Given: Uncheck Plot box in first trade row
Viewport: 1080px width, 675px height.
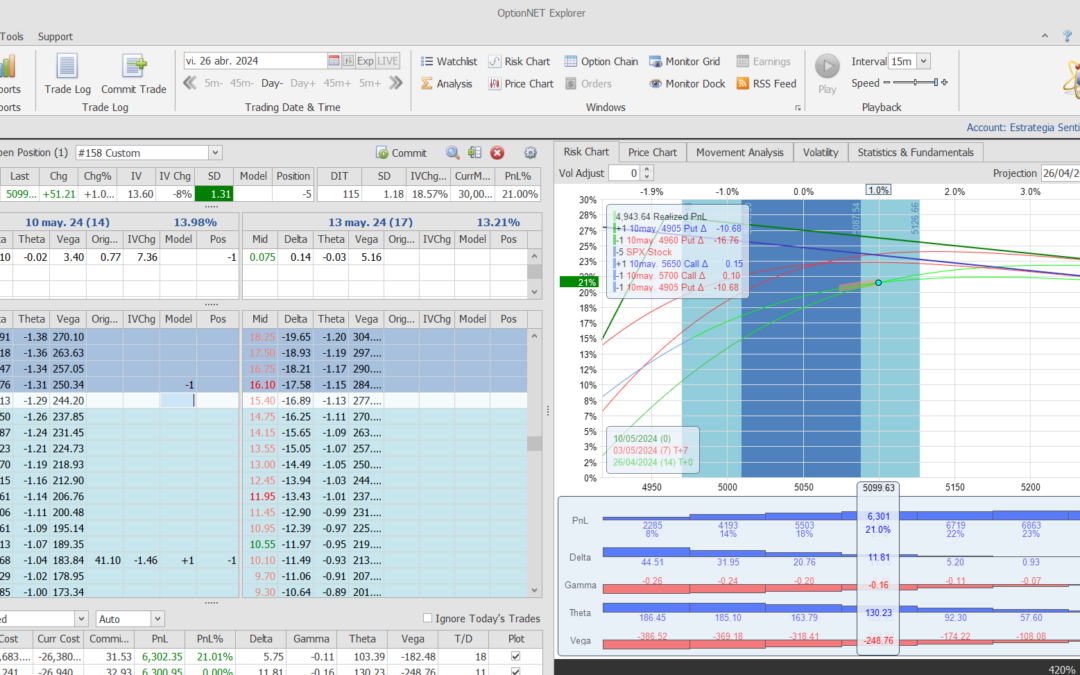Looking at the screenshot, I should coord(515,656).
